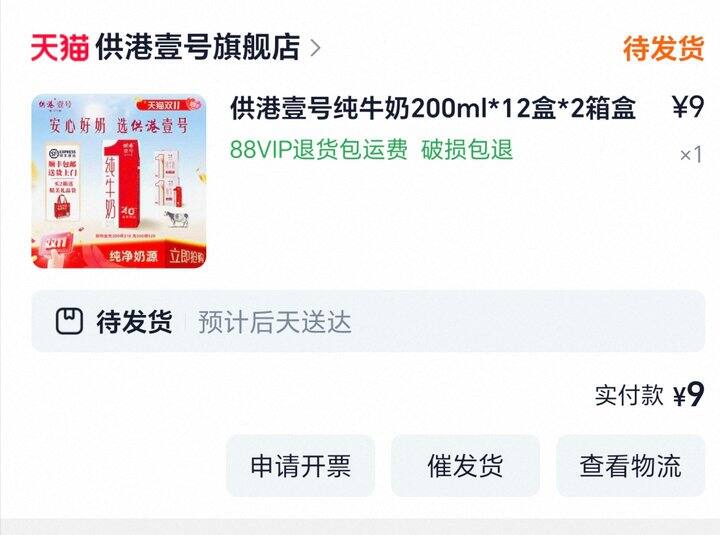Tap the ×1 quantity indicator
The image size is (720, 535).
[x=691, y=155]
